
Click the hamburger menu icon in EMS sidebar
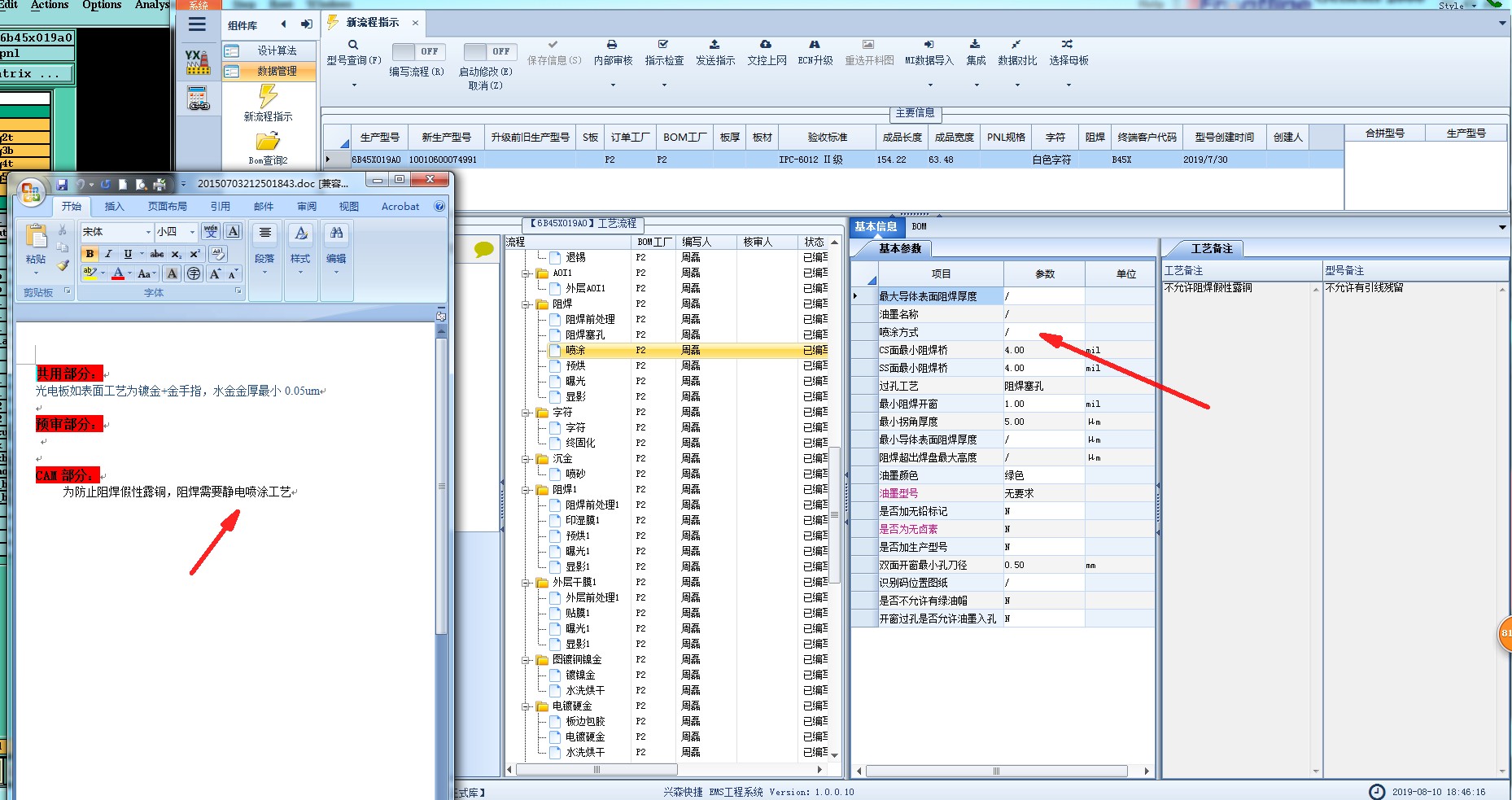[197, 24]
